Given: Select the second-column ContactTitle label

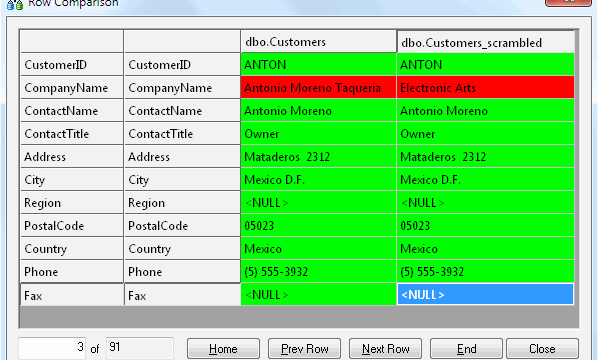Looking at the screenshot, I should pos(182,133).
